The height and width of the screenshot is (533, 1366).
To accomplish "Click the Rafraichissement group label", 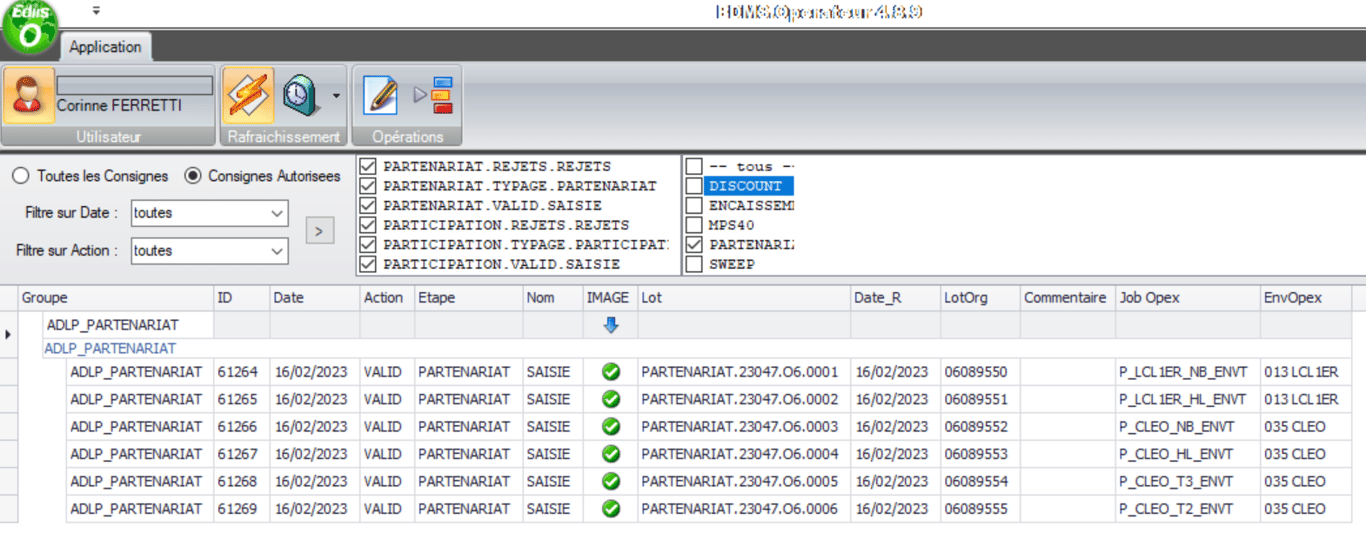I will 284,136.
